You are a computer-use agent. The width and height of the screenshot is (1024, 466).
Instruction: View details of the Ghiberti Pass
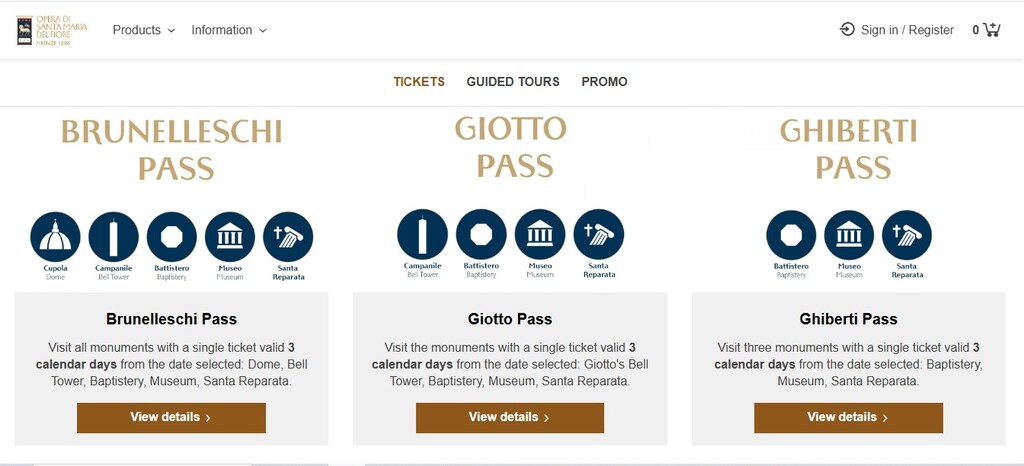848,418
